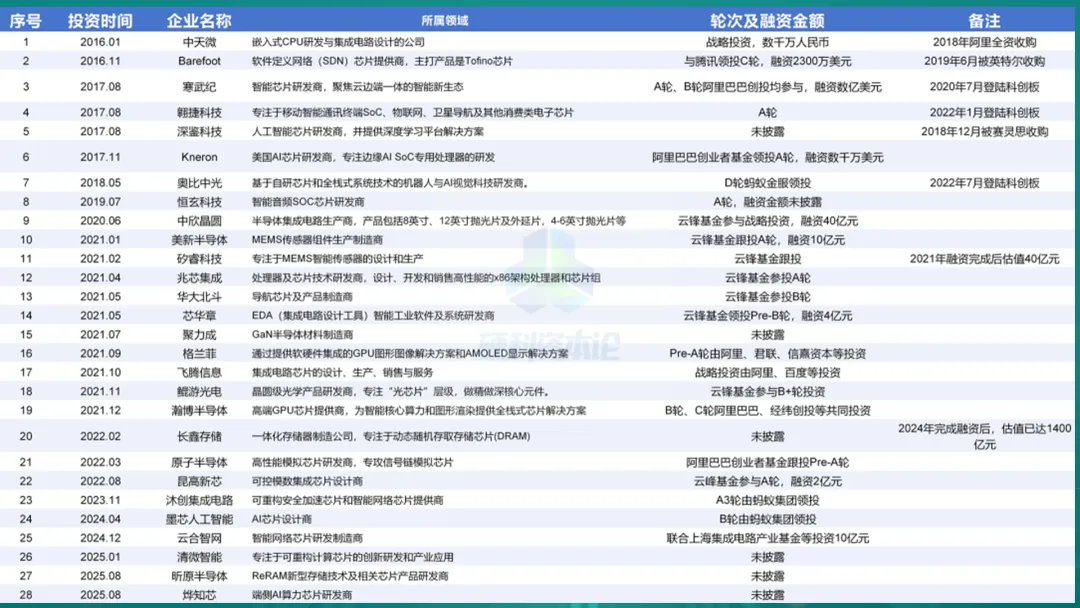The image size is (1080, 608).
Task: Select the company name 原子半导体
Action: 199,461
